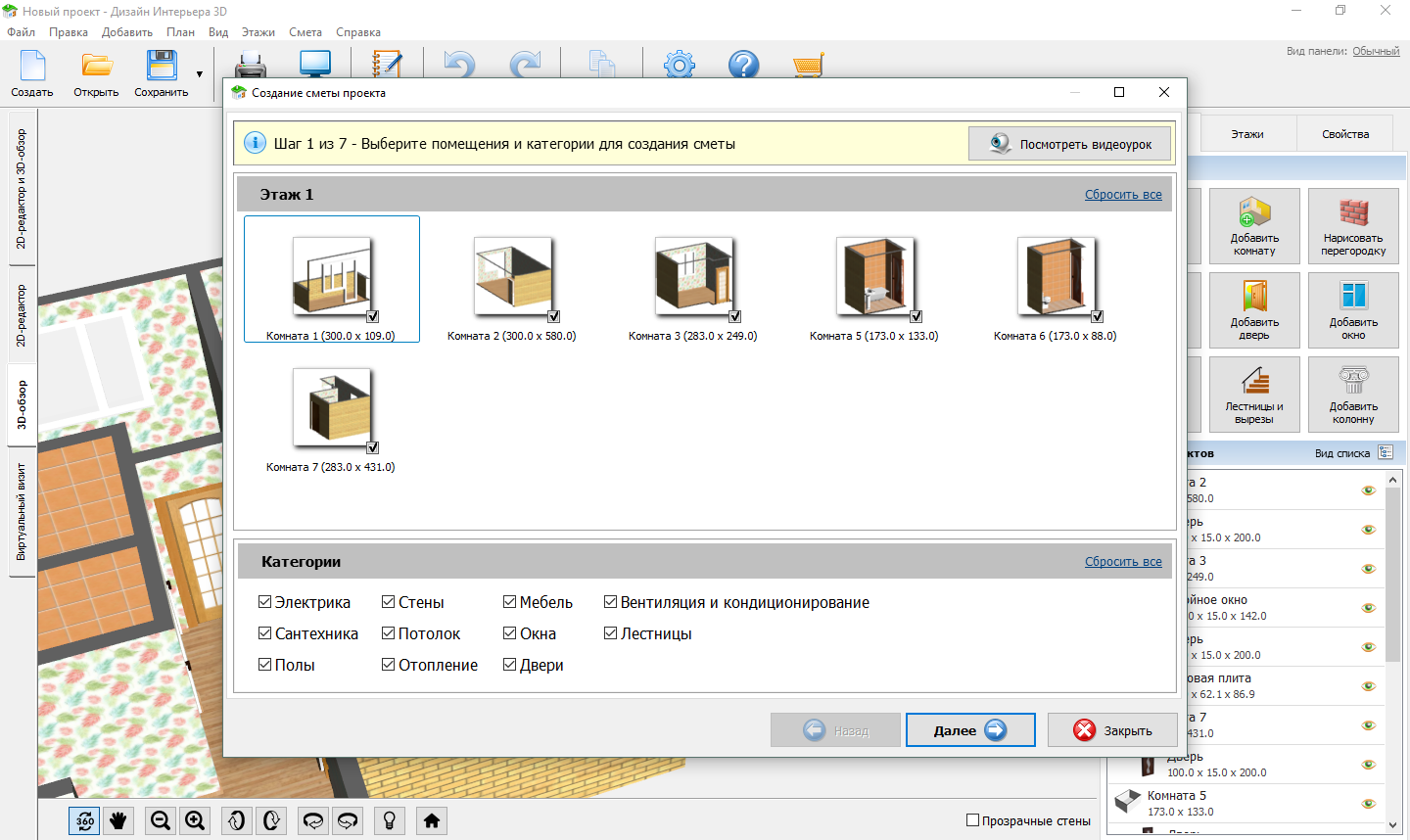Screen dimensions: 1410x840
Task: Rotate the scene right with the right-arrow orbit icon
Action: click(x=348, y=820)
